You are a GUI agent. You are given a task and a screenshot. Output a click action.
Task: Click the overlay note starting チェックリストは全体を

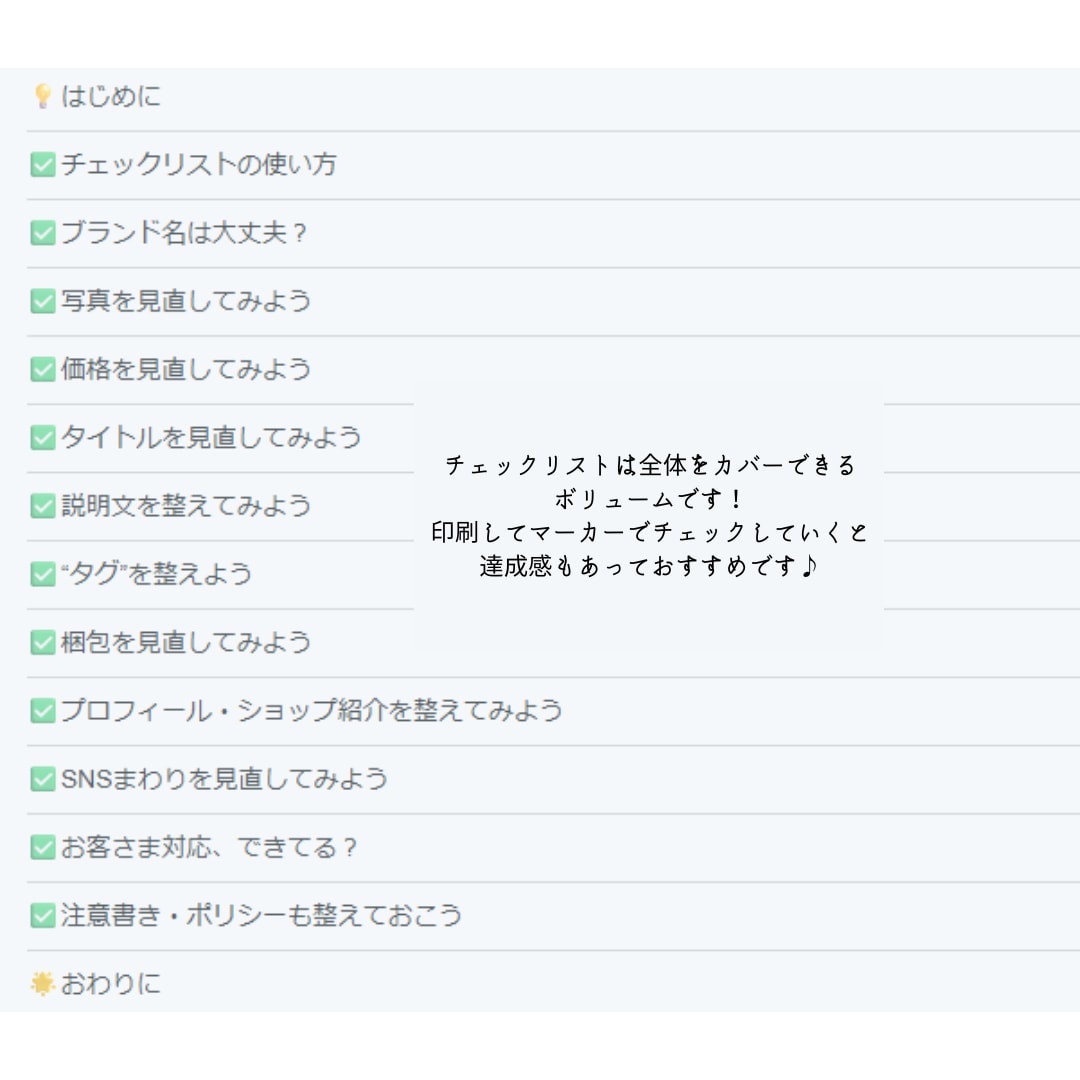tap(649, 516)
